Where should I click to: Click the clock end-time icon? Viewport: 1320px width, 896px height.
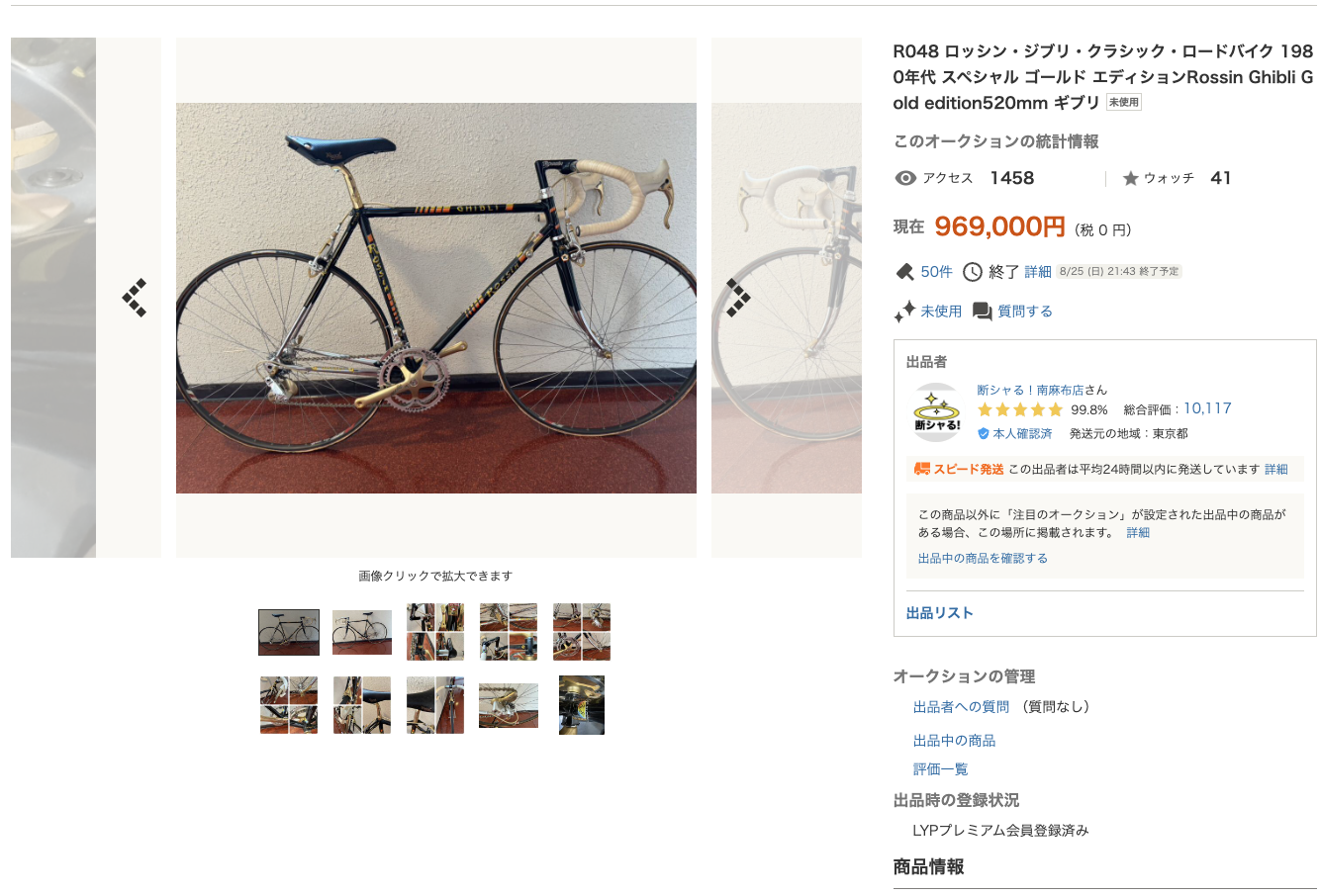click(973, 272)
